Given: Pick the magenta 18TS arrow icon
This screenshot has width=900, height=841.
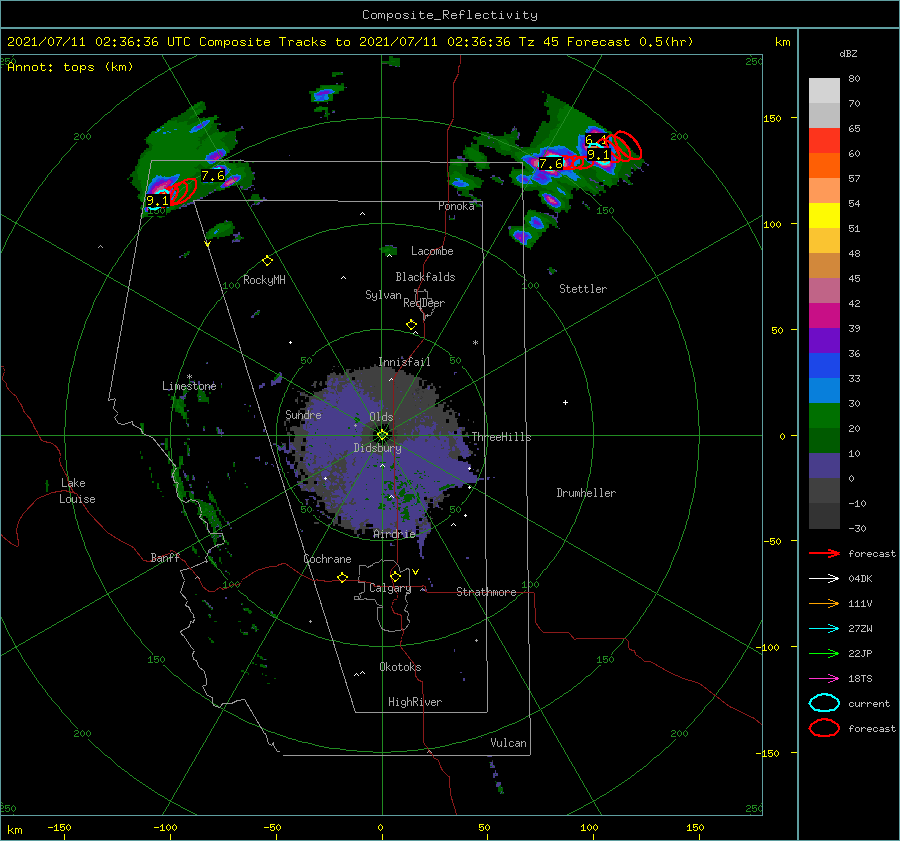Looking at the screenshot, I should [824, 679].
